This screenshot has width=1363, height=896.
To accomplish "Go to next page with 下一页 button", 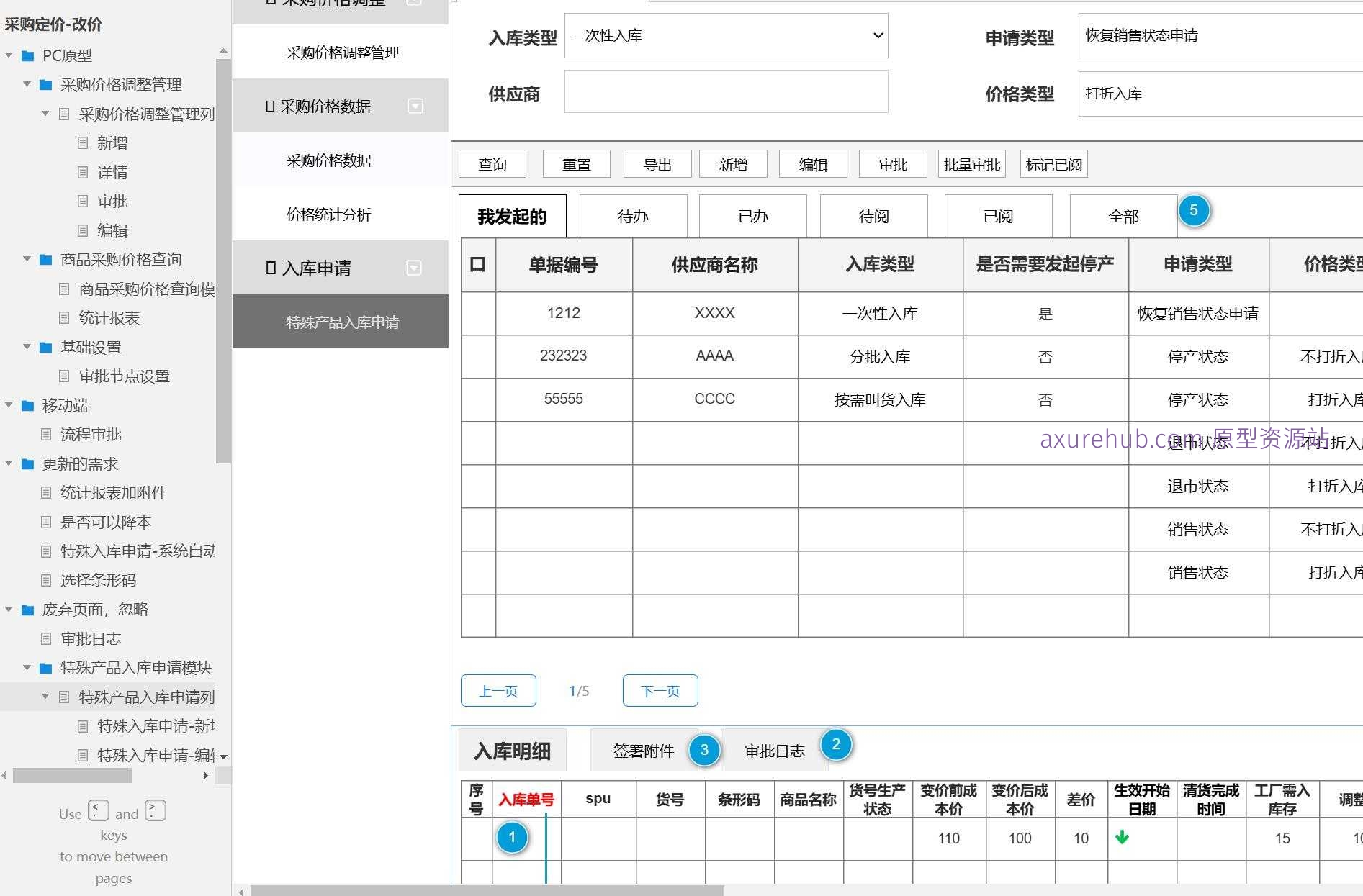I will coord(660,690).
